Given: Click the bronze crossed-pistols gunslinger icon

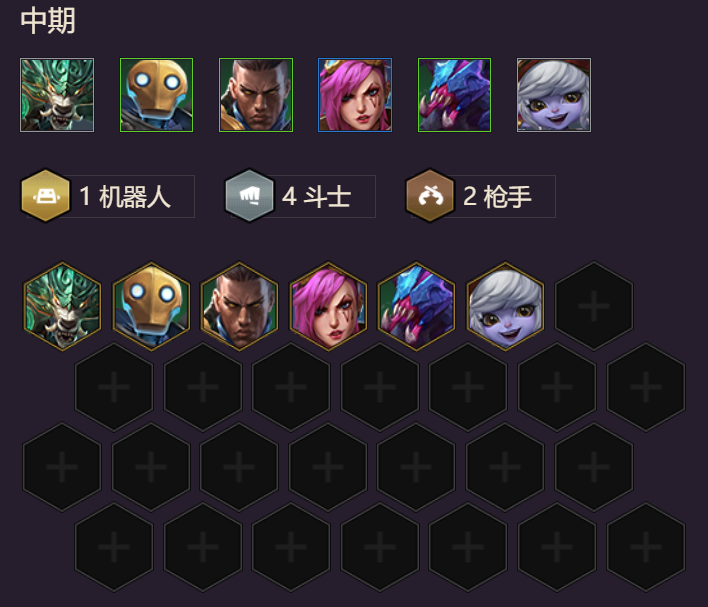Looking at the screenshot, I should tap(430, 196).
